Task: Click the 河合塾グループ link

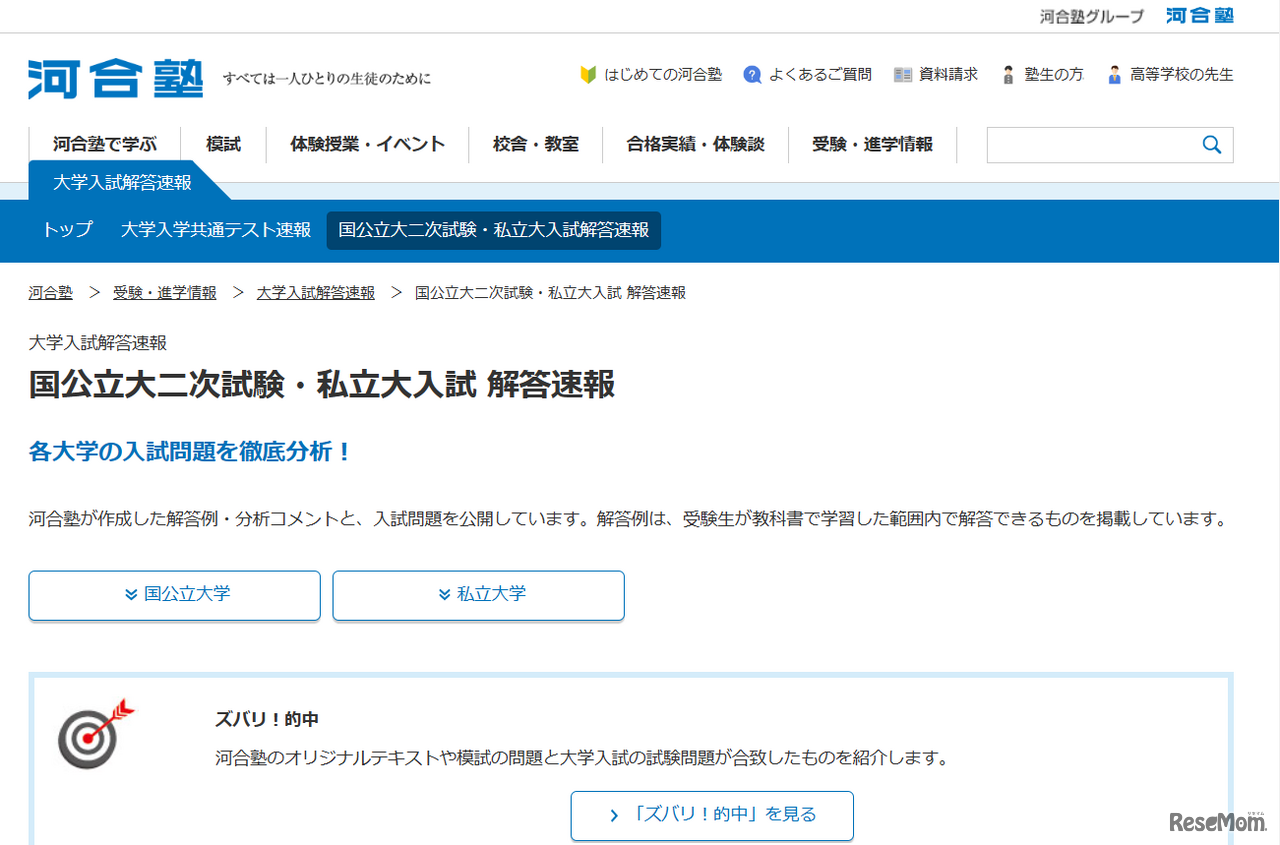Action: pyautogui.click(x=1091, y=16)
